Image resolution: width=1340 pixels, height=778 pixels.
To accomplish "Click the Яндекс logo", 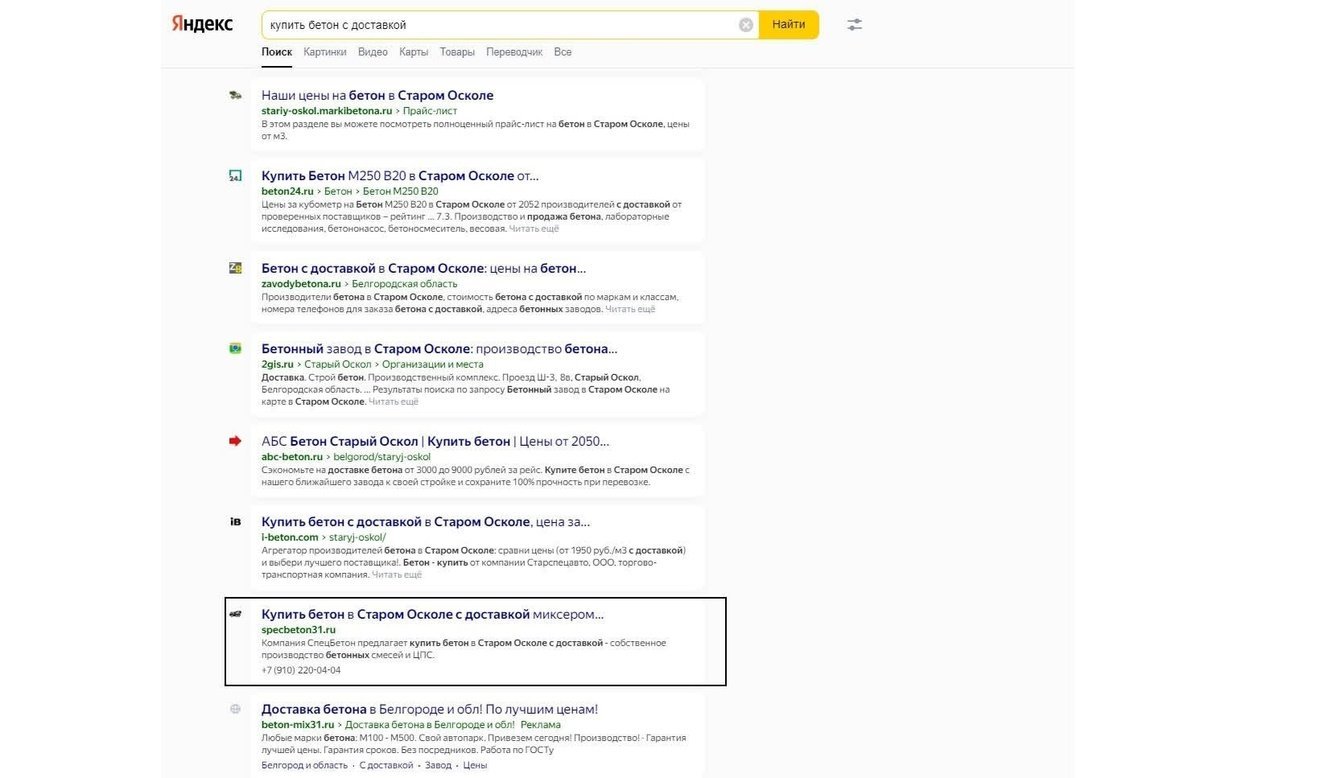I will pos(202,24).
